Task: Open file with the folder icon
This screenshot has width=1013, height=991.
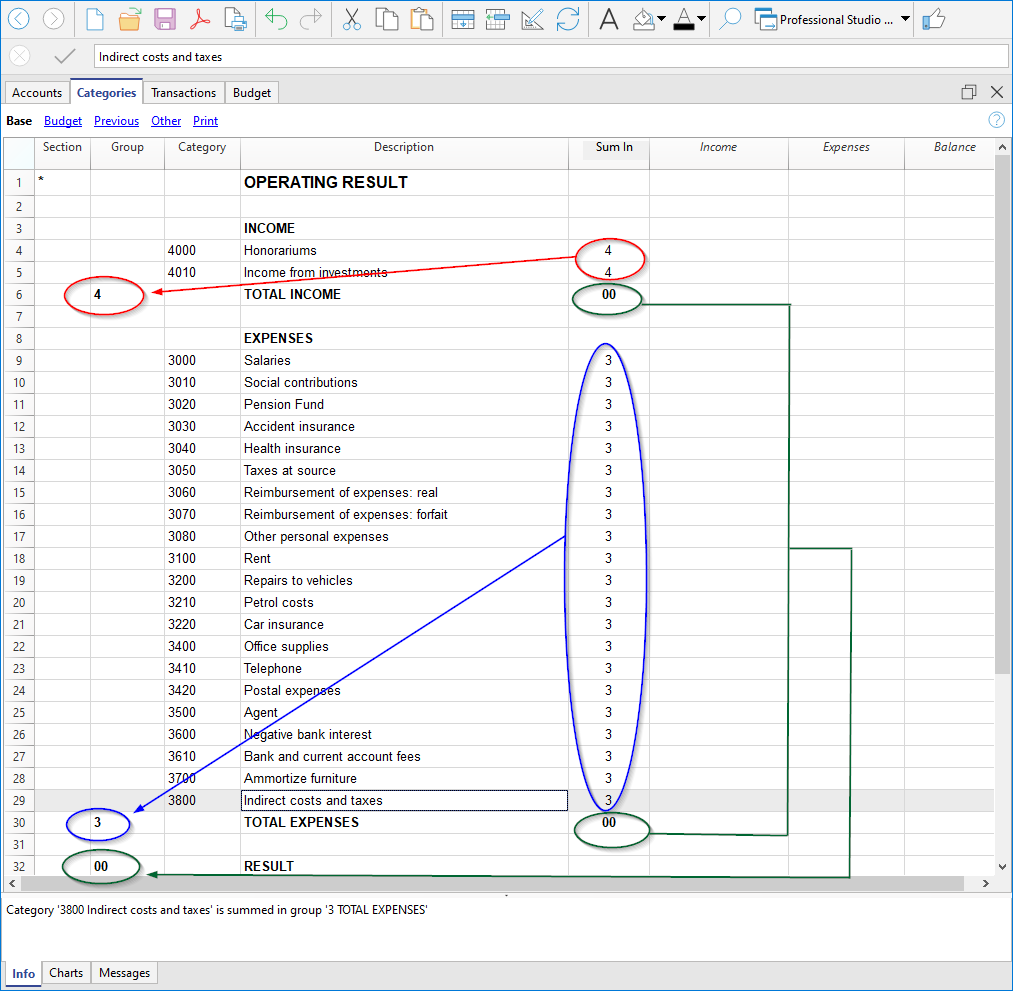Action: click(130, 19)
